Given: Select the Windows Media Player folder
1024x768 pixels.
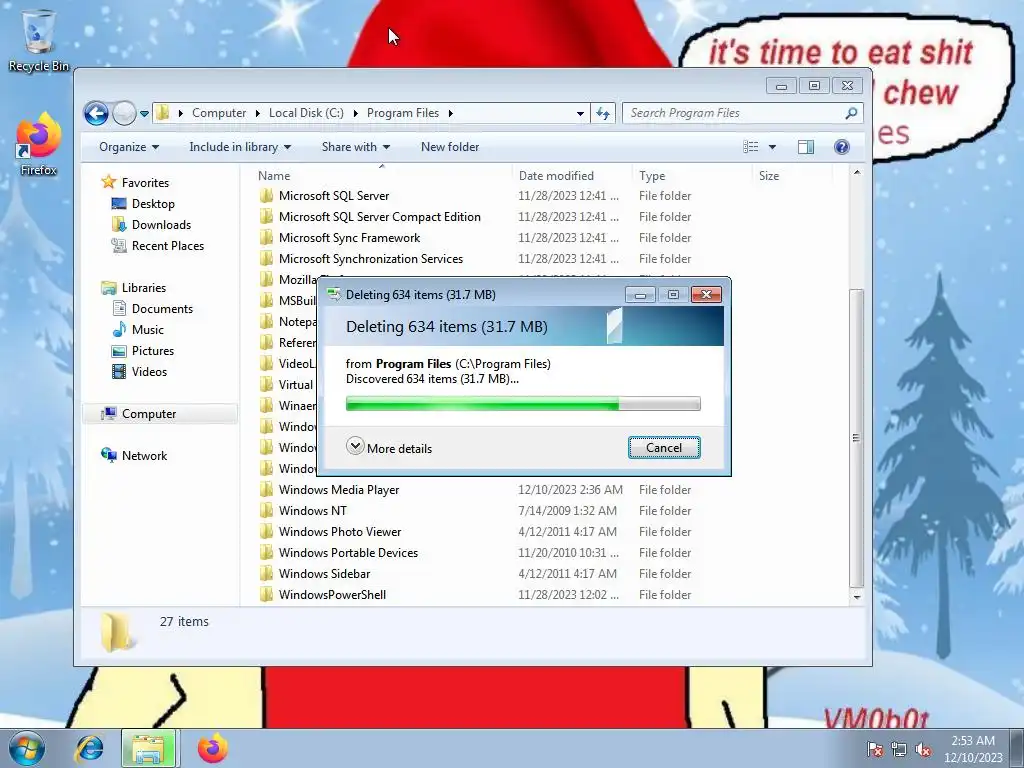Looking at the screenshot, I should 338,490.
